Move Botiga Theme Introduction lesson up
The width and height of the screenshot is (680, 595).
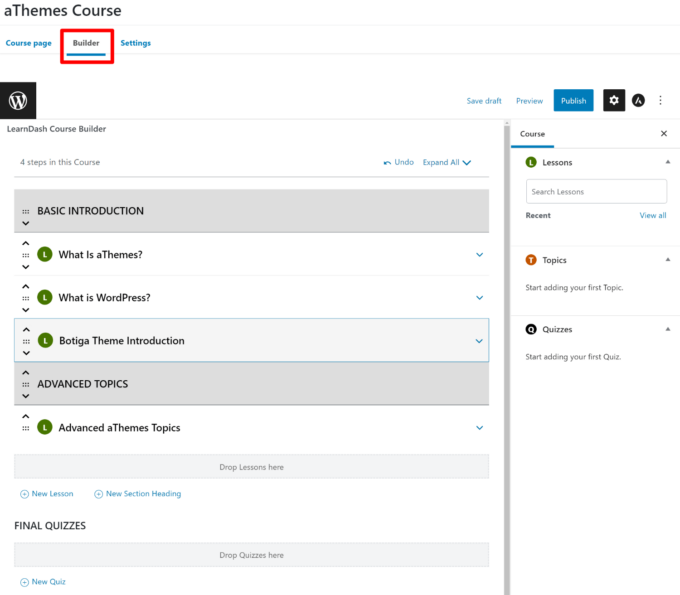coord(26,330)
